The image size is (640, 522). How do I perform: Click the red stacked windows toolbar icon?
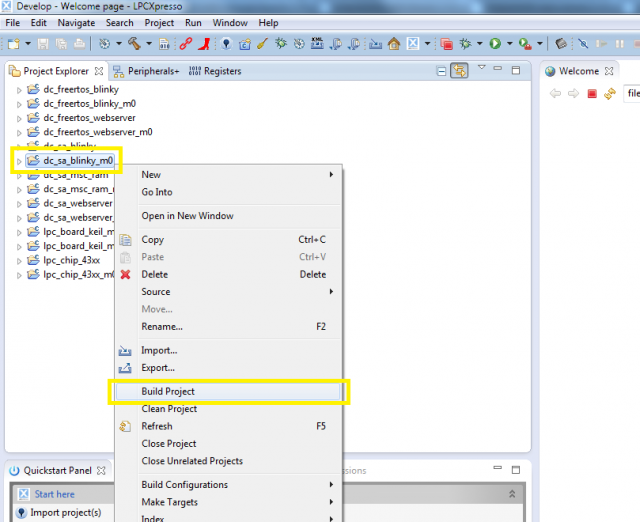pyautogui.click(x=447, y=44)
